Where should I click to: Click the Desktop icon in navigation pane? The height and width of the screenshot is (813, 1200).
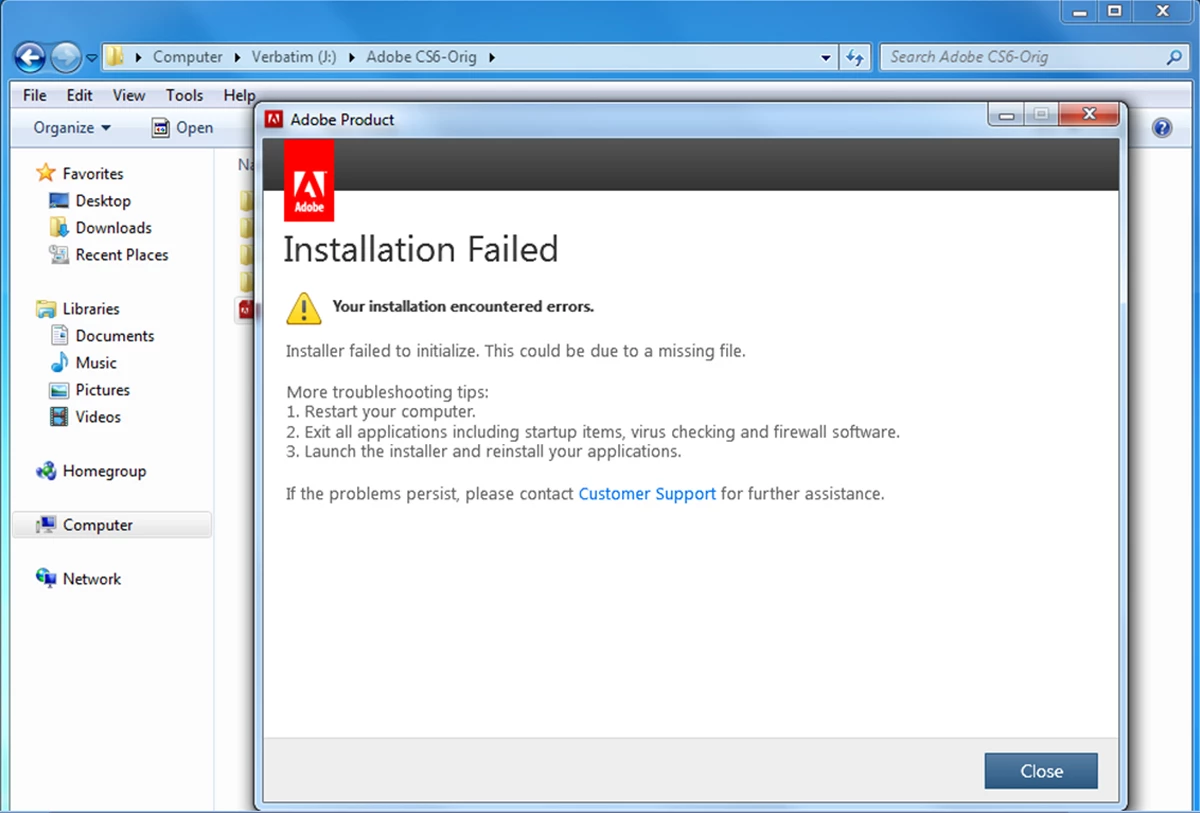click(x=59, y=201)
